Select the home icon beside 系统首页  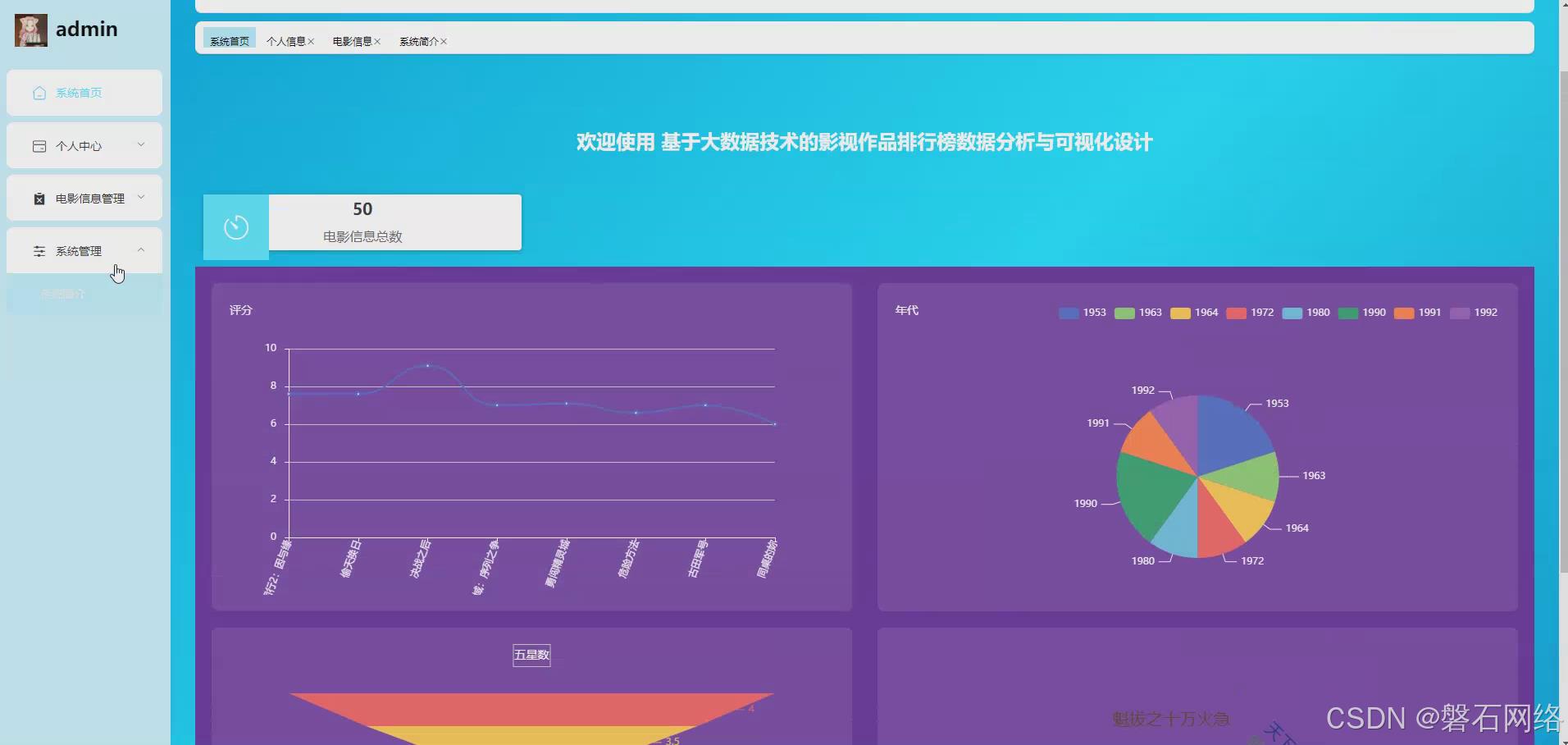[x=39, y=93]
